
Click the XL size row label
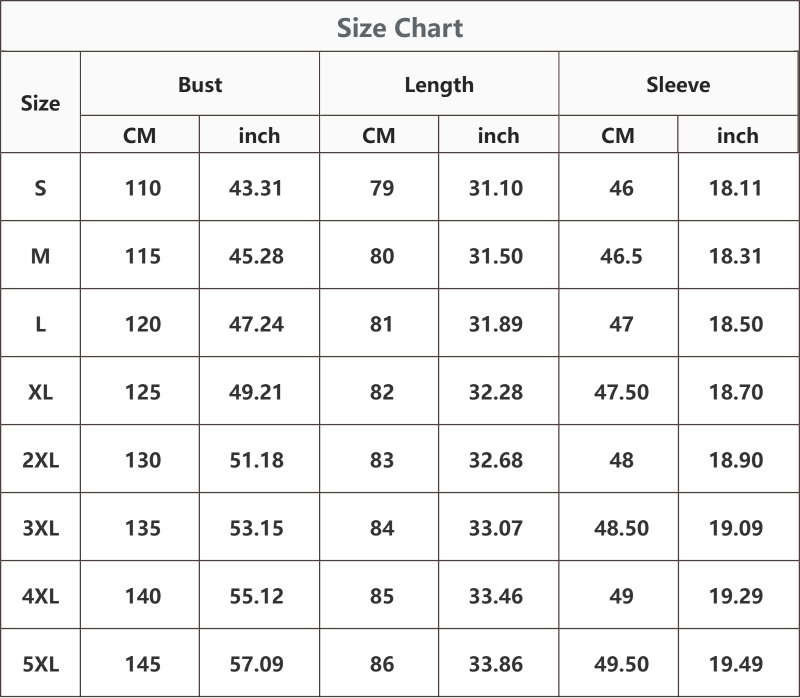click(x=40, y=392)
